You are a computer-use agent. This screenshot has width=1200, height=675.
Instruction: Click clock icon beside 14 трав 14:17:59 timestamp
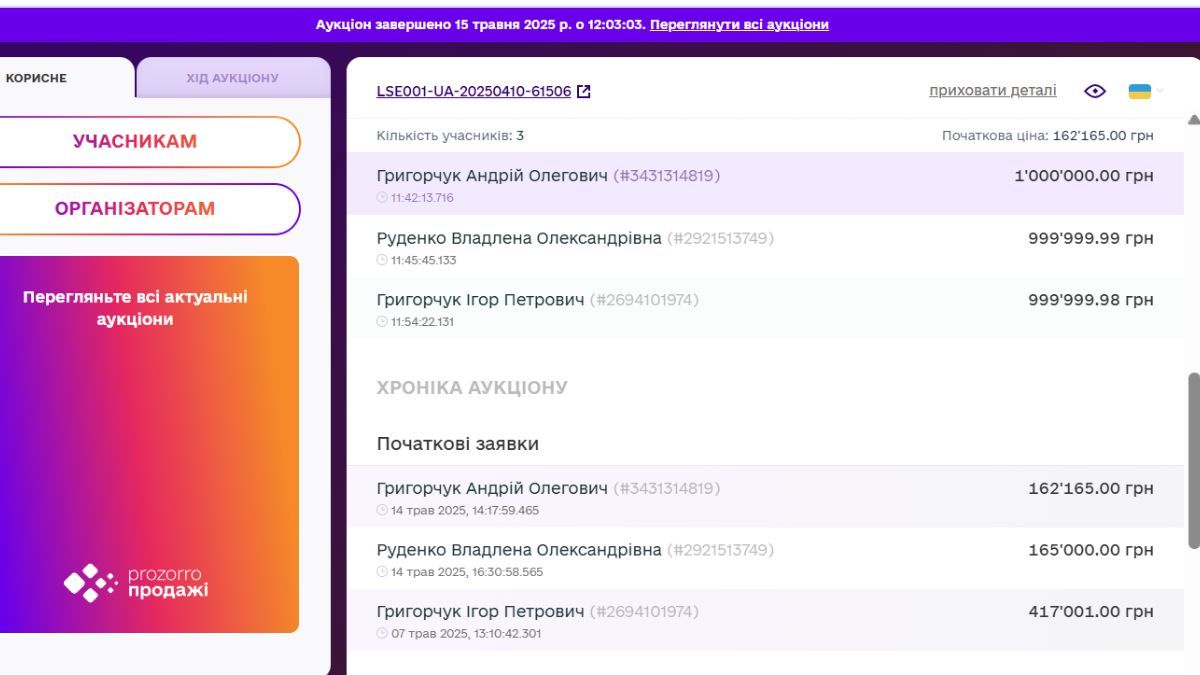coord(380,510)
